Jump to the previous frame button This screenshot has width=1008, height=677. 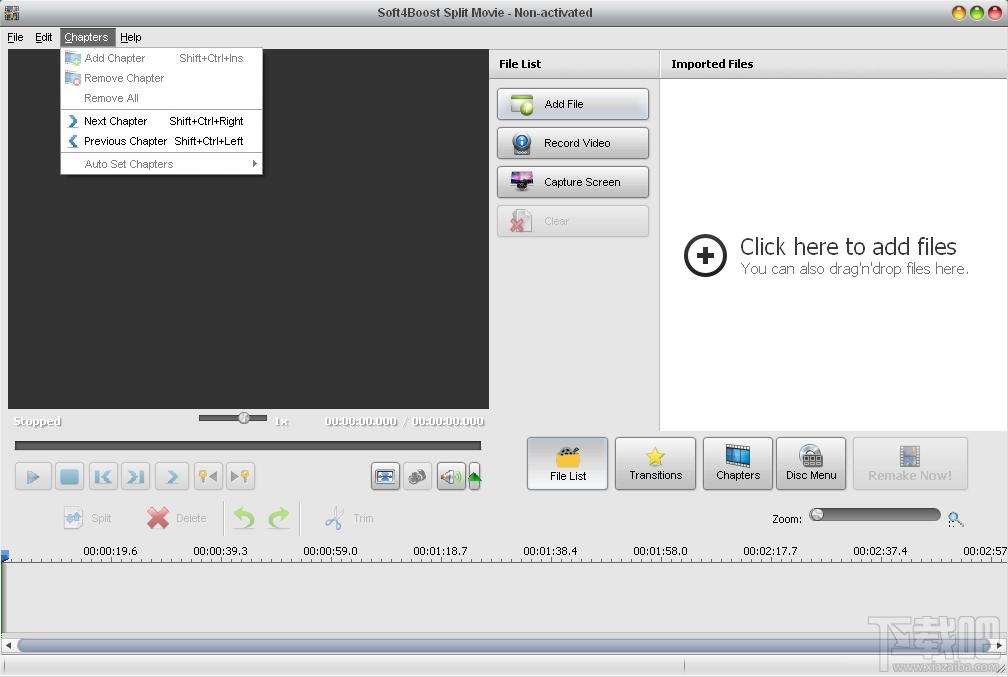[x=103, y=476]
